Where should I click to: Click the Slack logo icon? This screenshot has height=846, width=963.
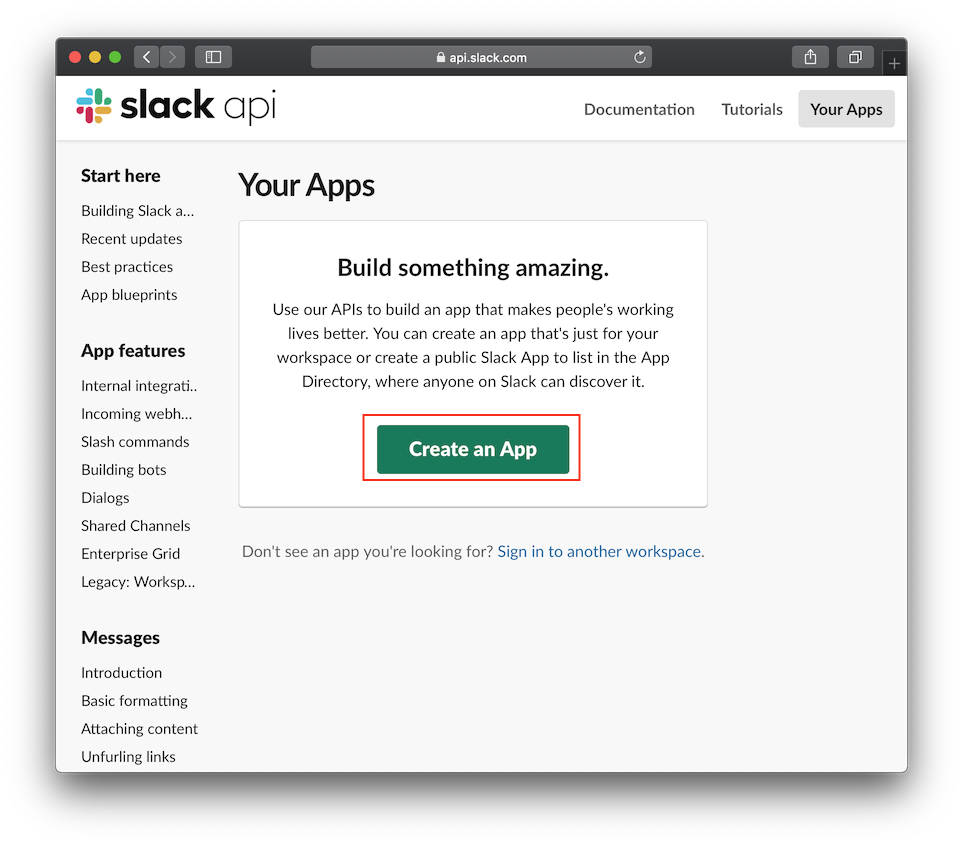pos(94,106)
